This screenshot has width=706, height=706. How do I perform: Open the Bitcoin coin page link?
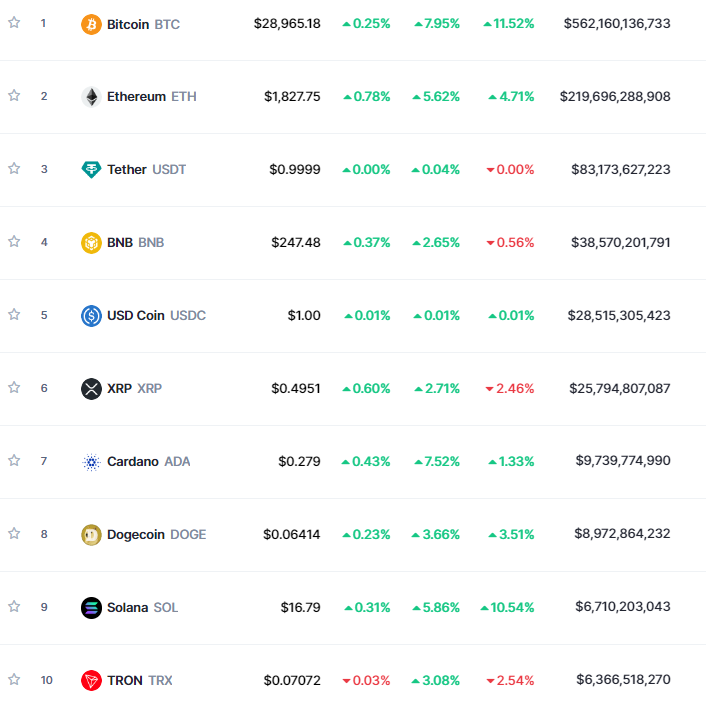click(x=128, y=24)
